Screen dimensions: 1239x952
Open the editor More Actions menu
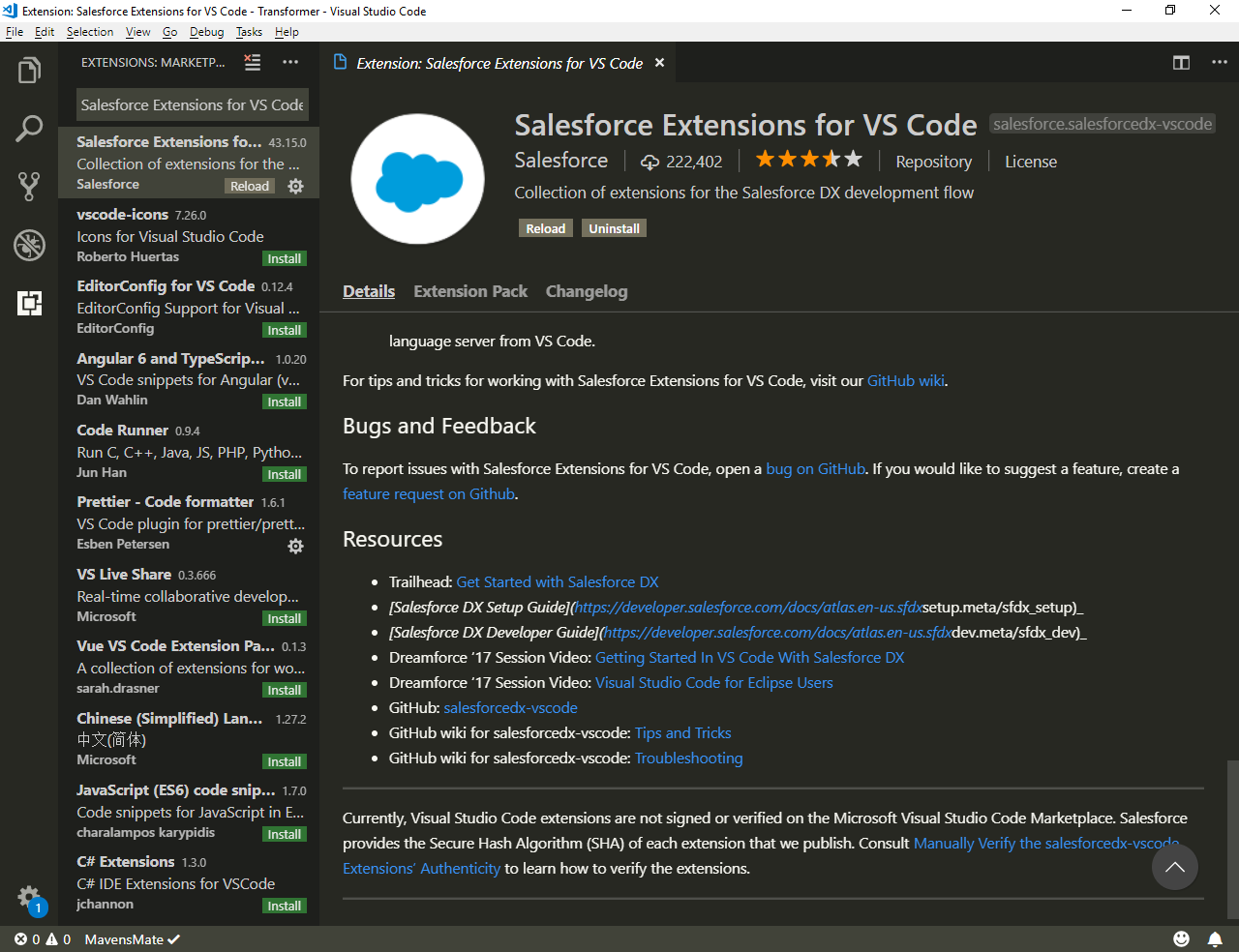pyautogui.click(x=1220, y=62)
